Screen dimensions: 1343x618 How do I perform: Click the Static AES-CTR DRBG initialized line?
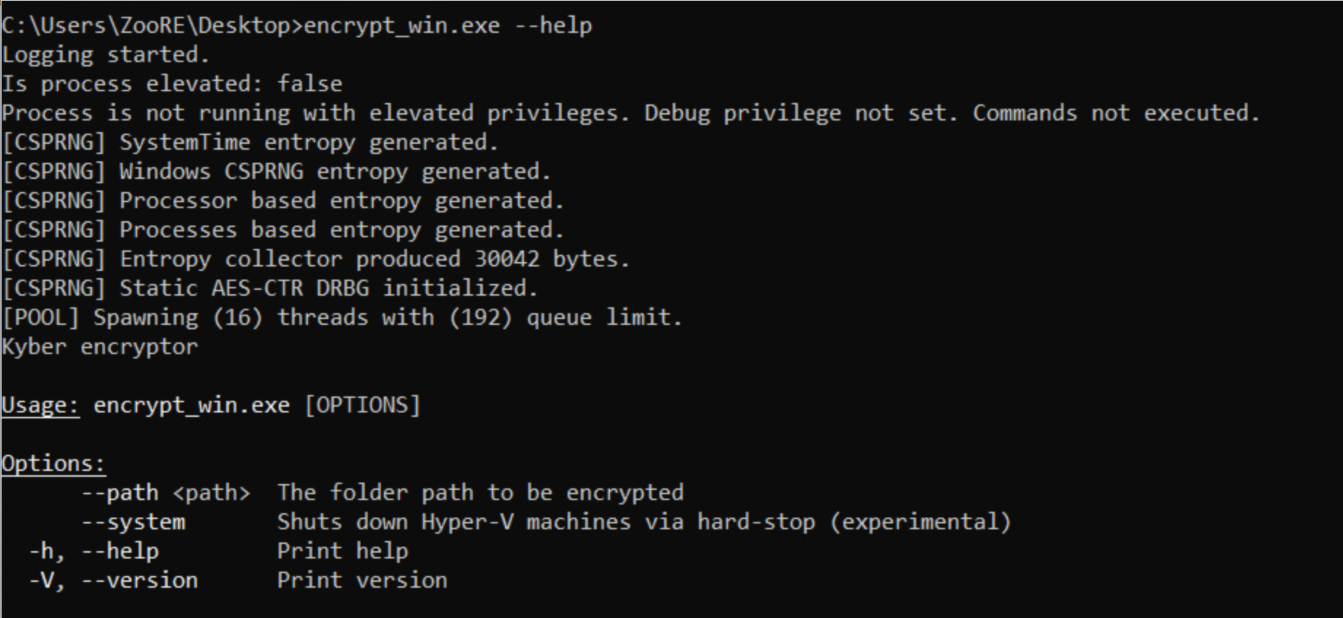click(x=270, y=288)
